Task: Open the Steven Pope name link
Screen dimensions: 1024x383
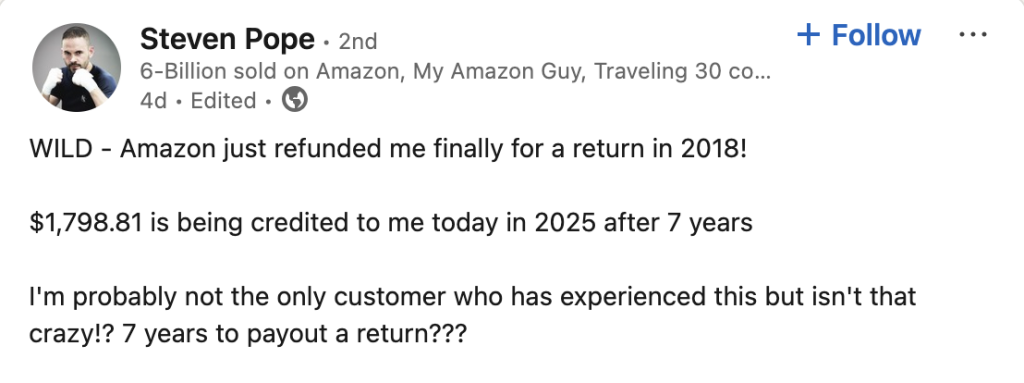Action: [227, 39]
